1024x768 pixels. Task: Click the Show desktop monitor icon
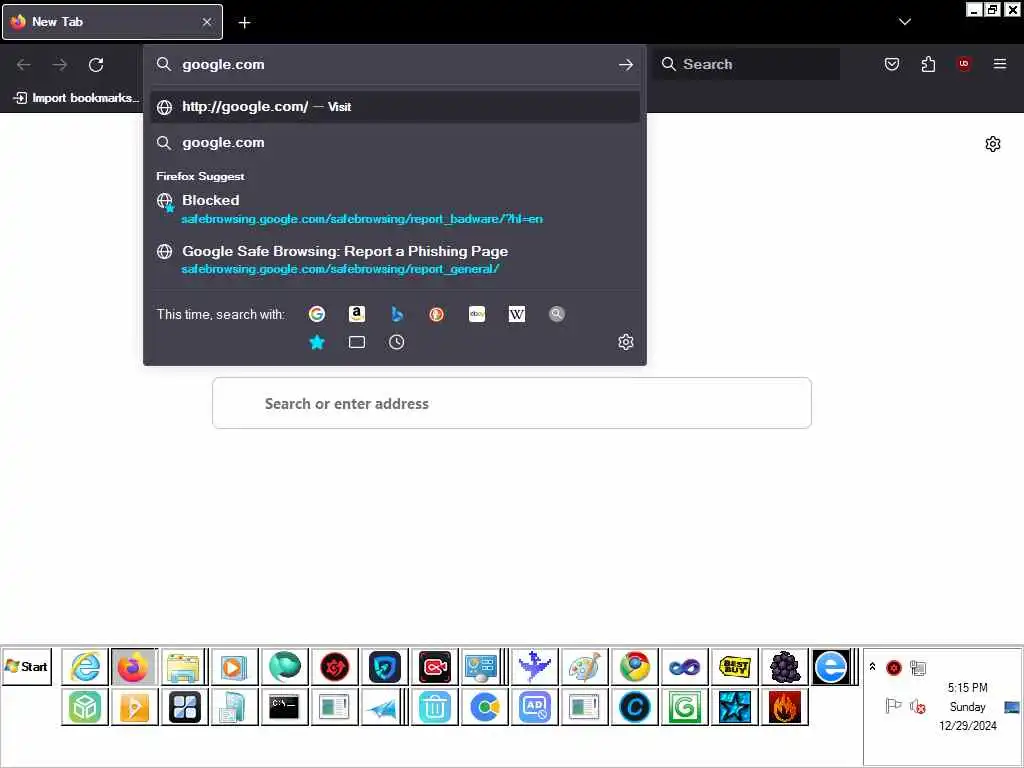click(x=1012, y=707)
